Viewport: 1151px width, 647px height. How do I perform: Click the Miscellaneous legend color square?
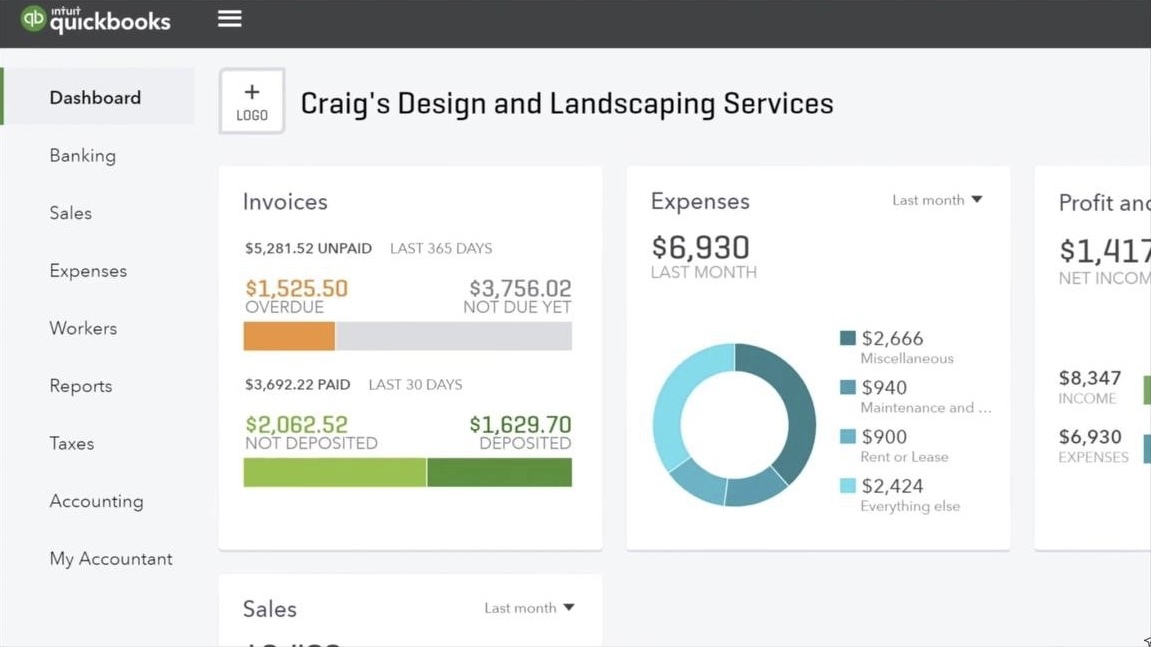(848, 338)
